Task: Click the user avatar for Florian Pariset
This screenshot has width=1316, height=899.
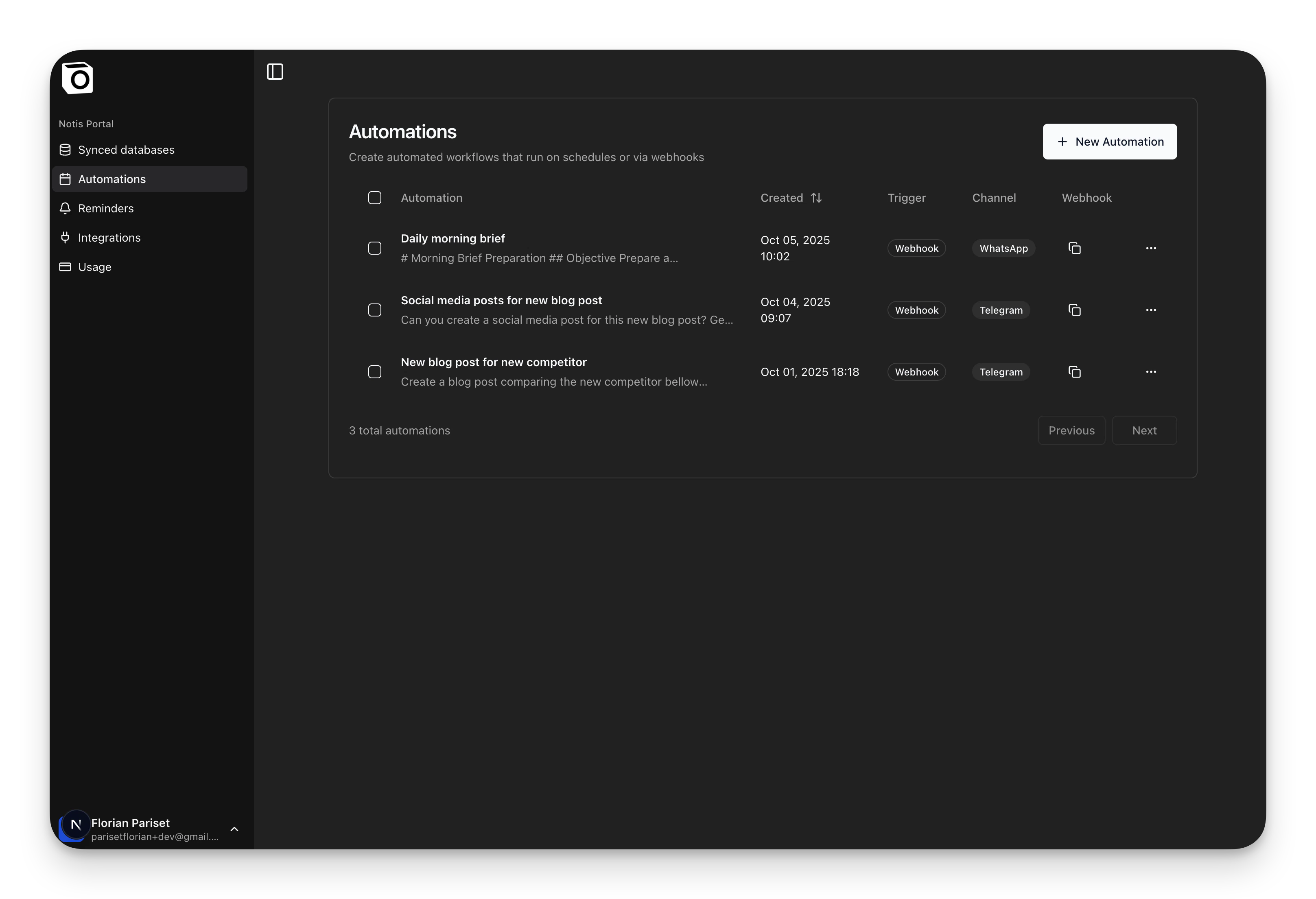Action: click(75, 825)
